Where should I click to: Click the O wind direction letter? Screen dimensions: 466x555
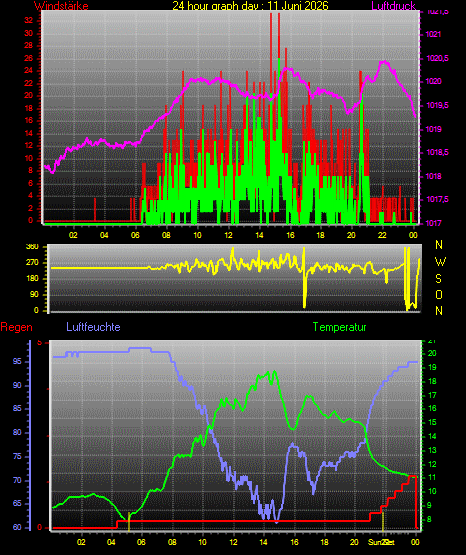tap(439, 294)
